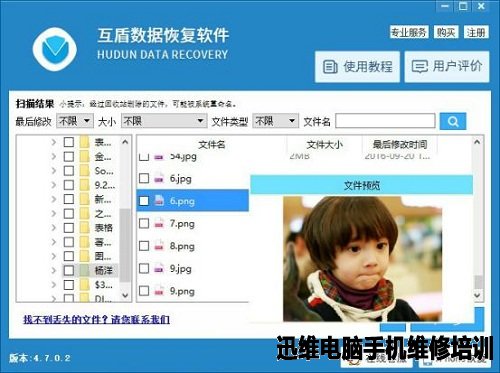Open the 使用教程 tutorial button
The height and width of the screenshot is (373, 500).
point(357,67)
